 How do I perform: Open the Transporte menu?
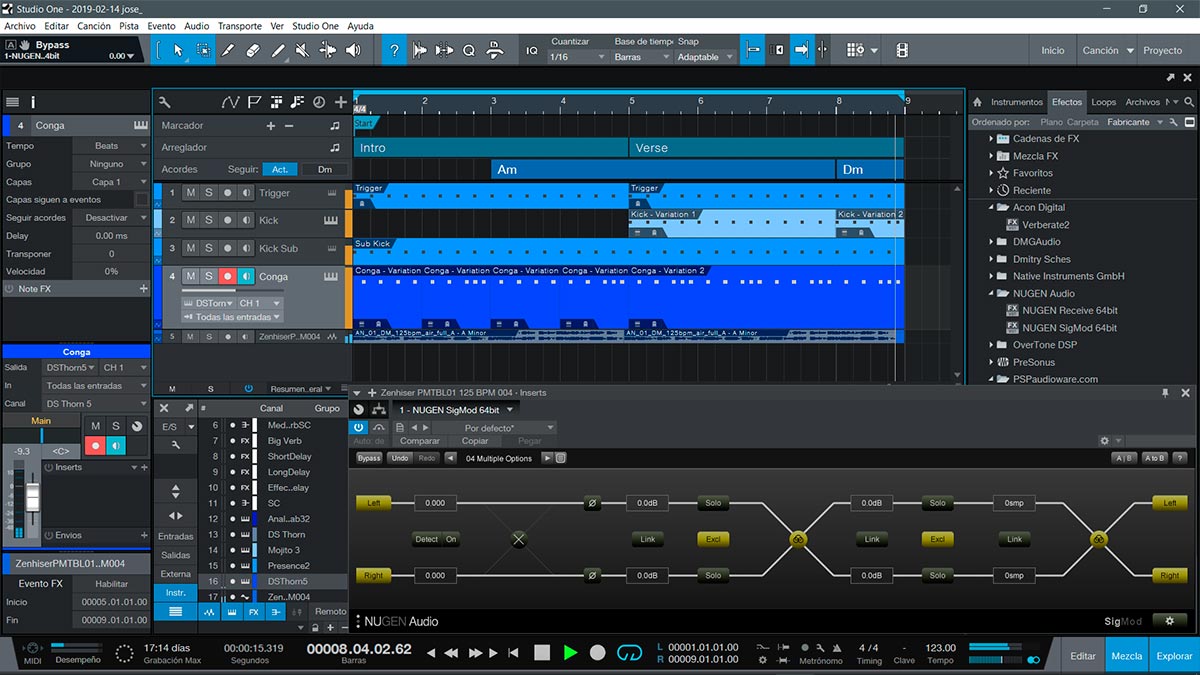click(x=240, y=26)
